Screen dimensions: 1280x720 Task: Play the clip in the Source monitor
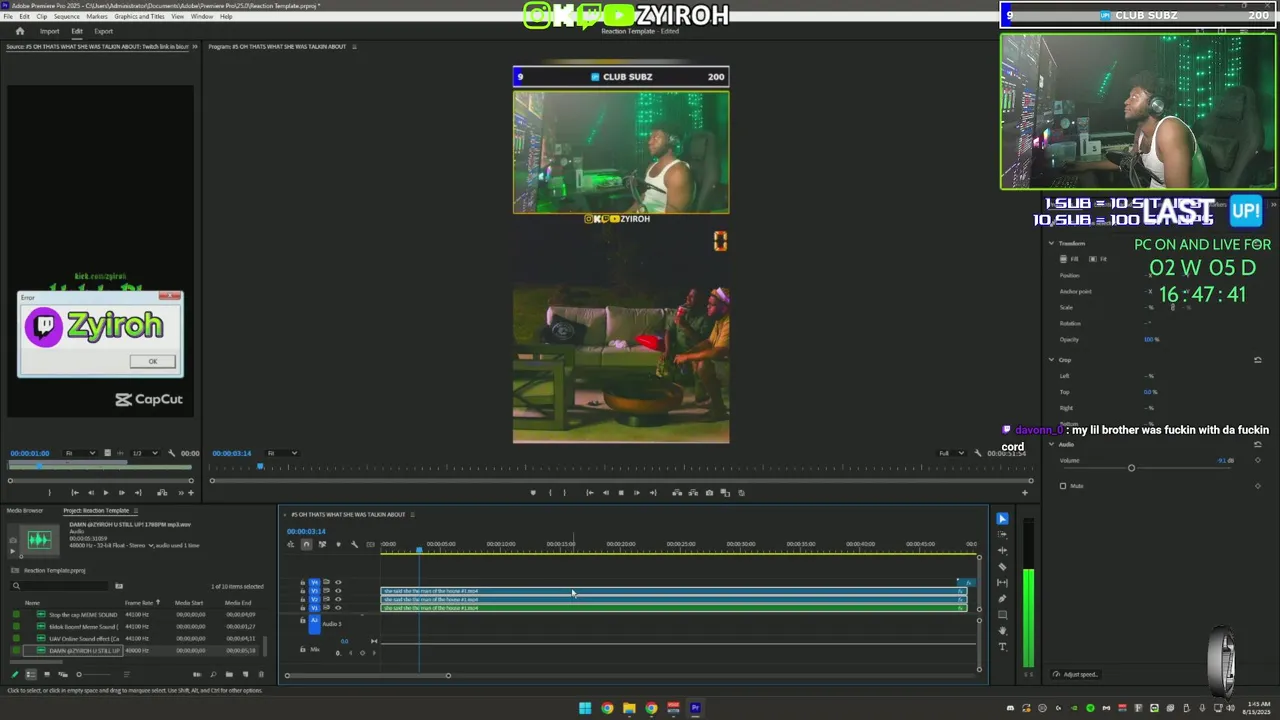click(106, 492)
